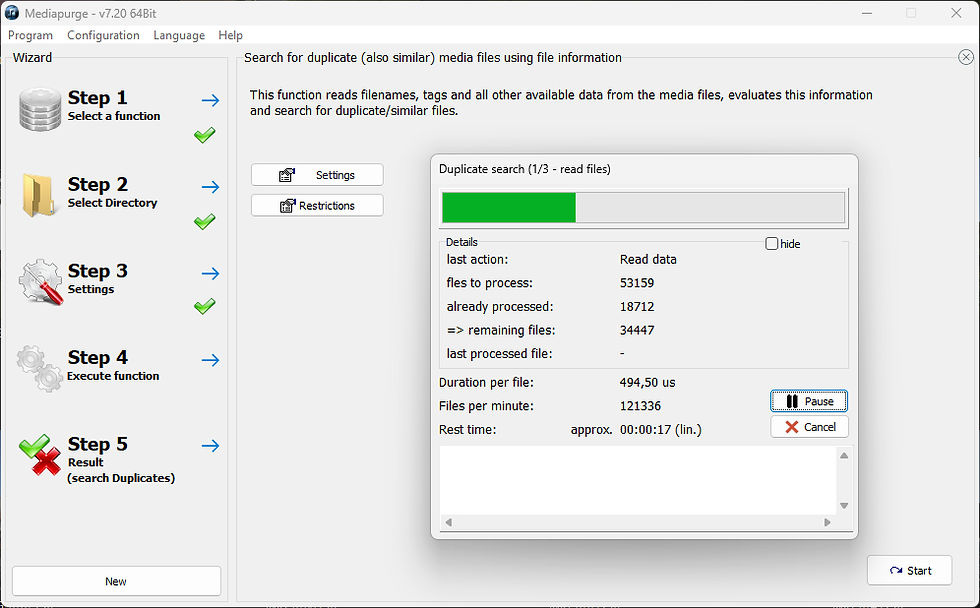Click the Step 5 check and cross icon
Viewport: 980px width, 608px height.
(40, 454)
